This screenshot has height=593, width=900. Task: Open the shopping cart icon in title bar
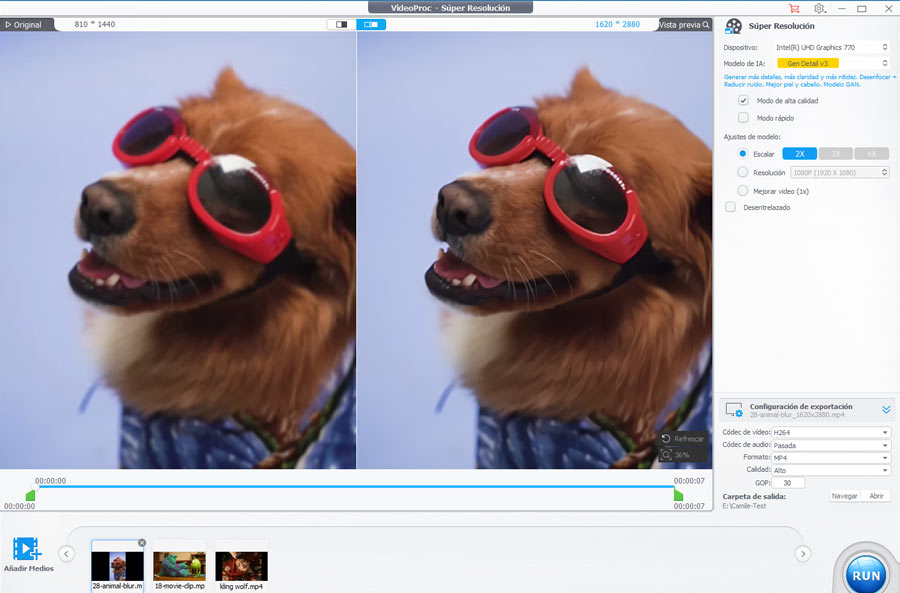[x=794, y=9]
